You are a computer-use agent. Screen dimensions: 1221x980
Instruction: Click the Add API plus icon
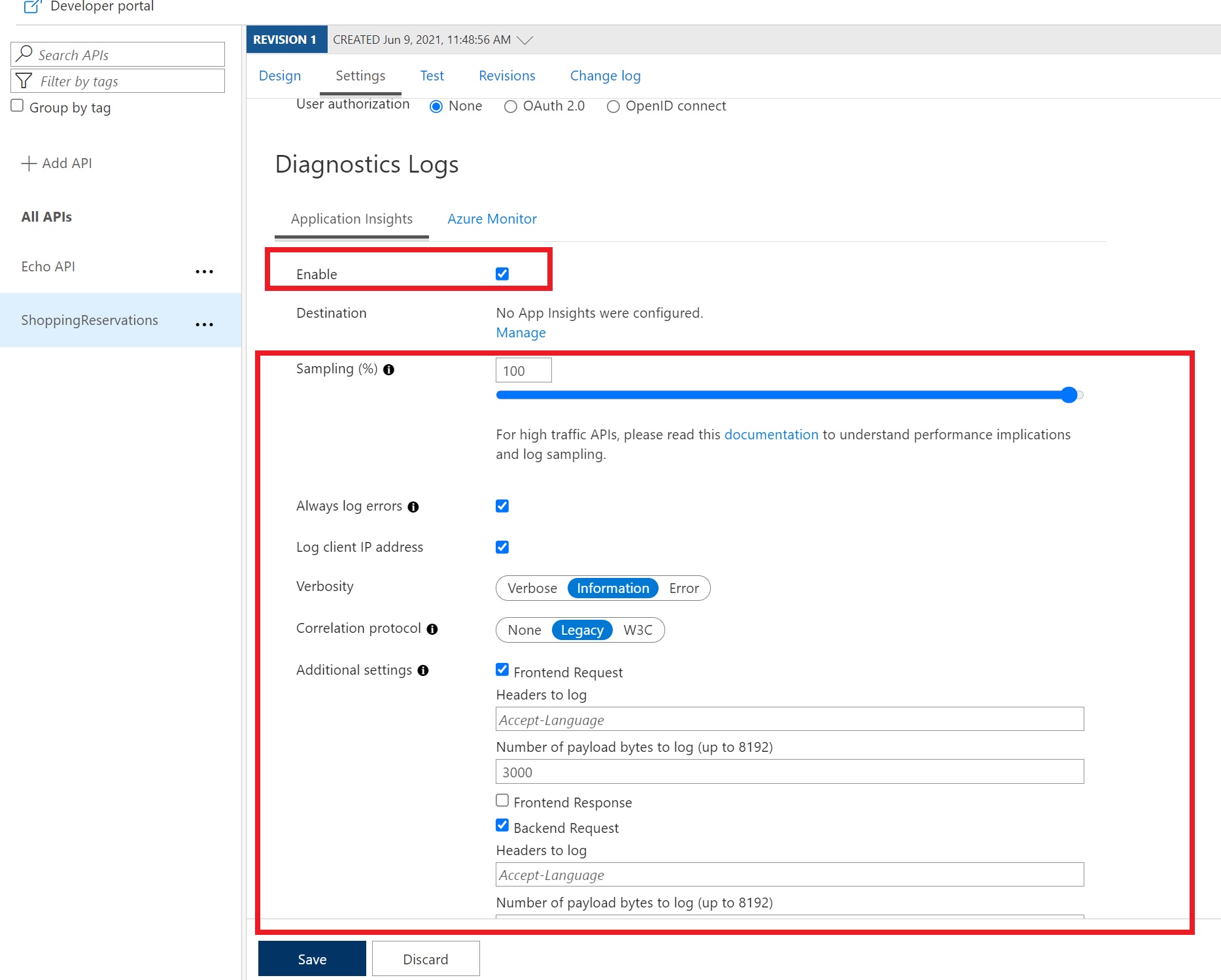[x=29, y=163]
